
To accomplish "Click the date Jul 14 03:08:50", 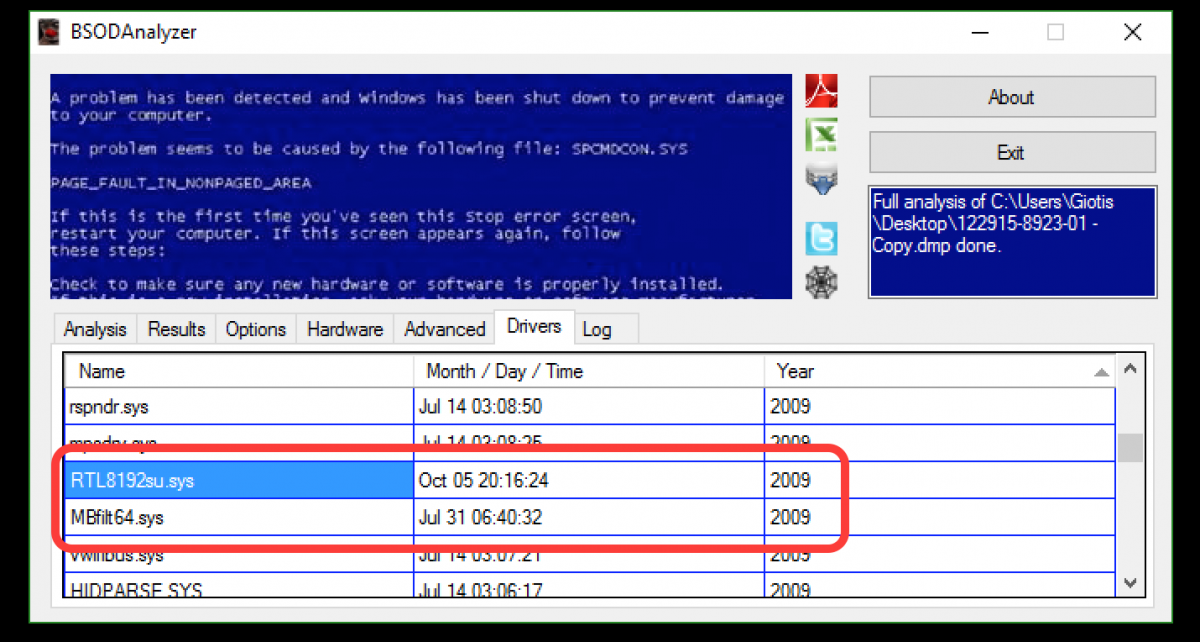I will (480, 407).
